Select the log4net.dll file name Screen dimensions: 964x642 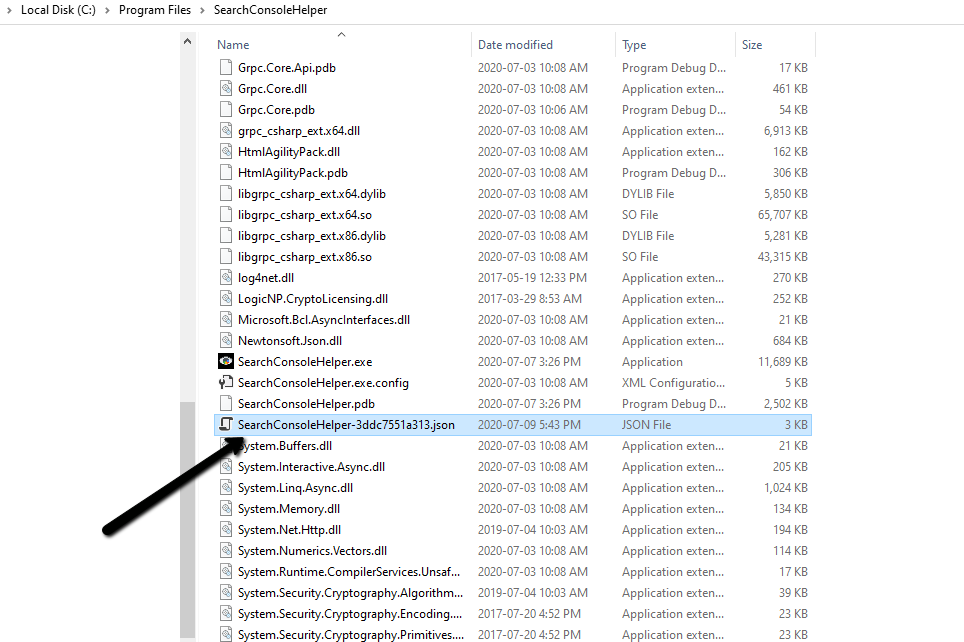click(x=266, y=278)
